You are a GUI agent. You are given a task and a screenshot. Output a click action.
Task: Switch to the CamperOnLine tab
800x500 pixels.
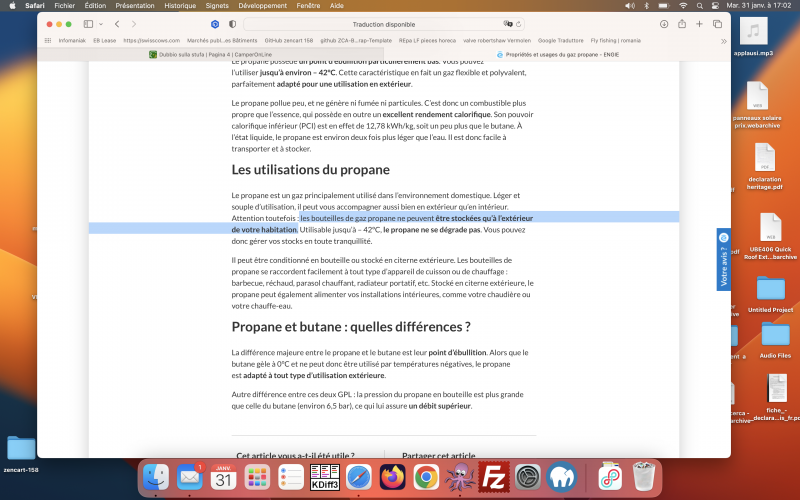coord(210,54)
